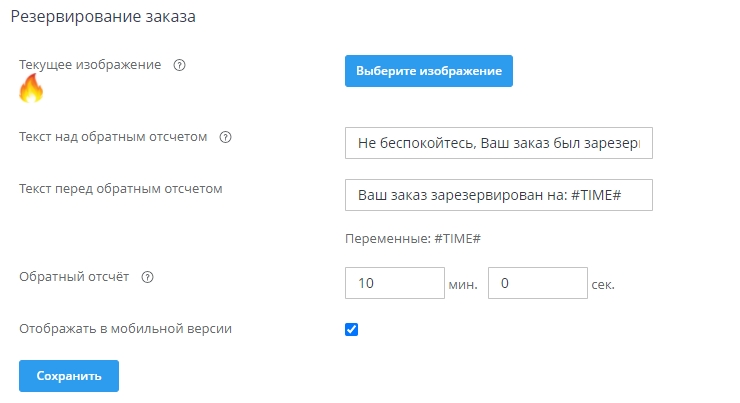Click the Переменные: #TIME# hint text

coord(414,239)
